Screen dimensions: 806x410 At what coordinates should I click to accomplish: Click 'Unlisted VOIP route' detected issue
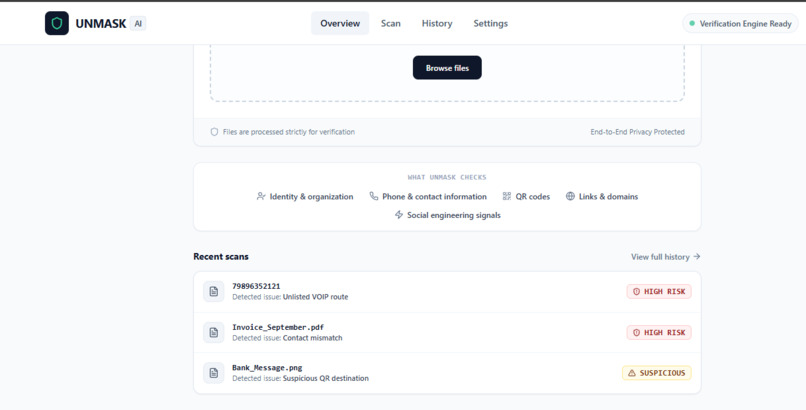tap(315, 297)
